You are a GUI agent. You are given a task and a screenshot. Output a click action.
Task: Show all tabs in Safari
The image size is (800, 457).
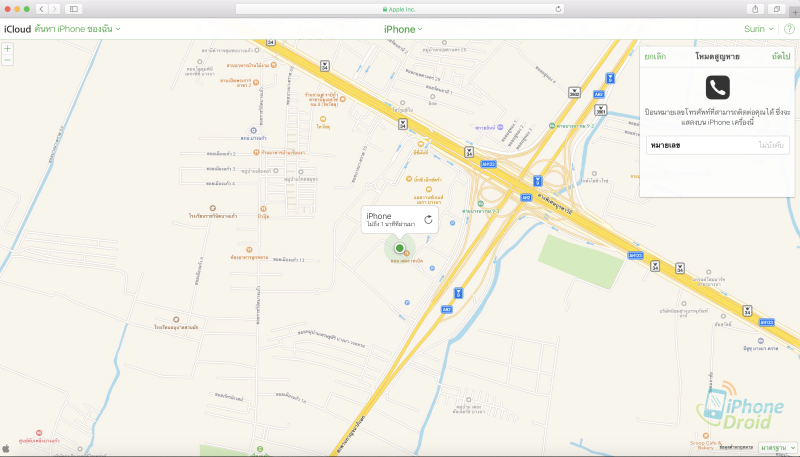click(x=777, y=9)
